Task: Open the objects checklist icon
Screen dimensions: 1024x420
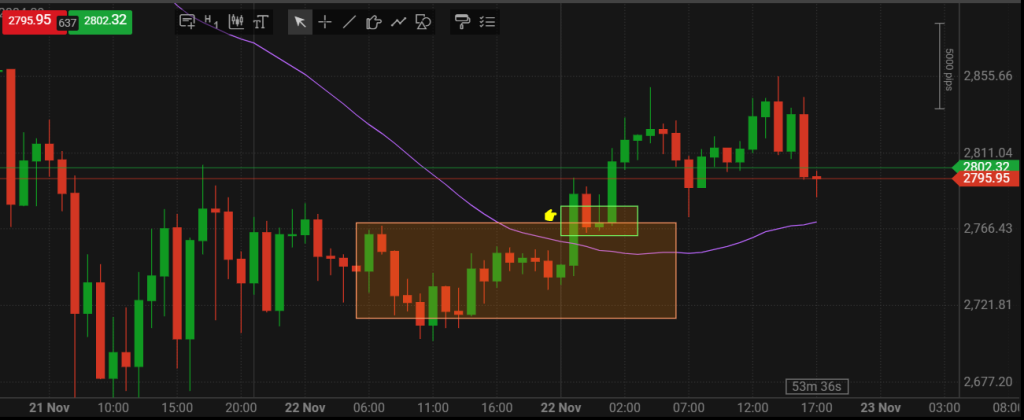Action: click(487, 20)
